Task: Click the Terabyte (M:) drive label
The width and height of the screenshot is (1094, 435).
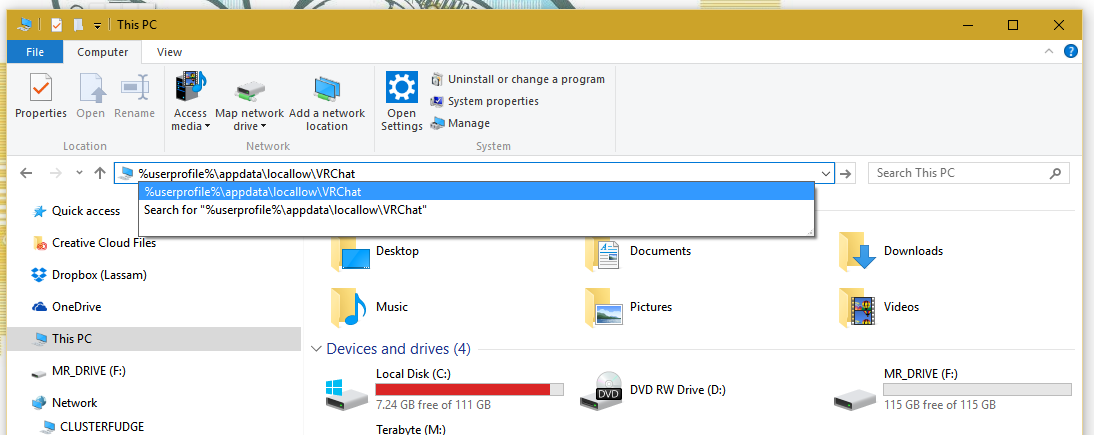Action: point(410,429)
